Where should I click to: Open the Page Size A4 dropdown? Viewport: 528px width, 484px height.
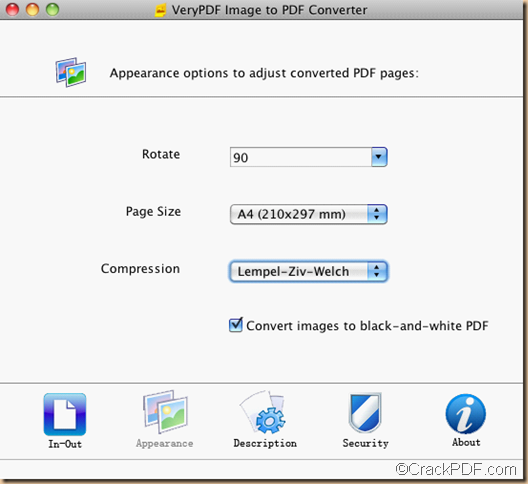tap(308, 214)
